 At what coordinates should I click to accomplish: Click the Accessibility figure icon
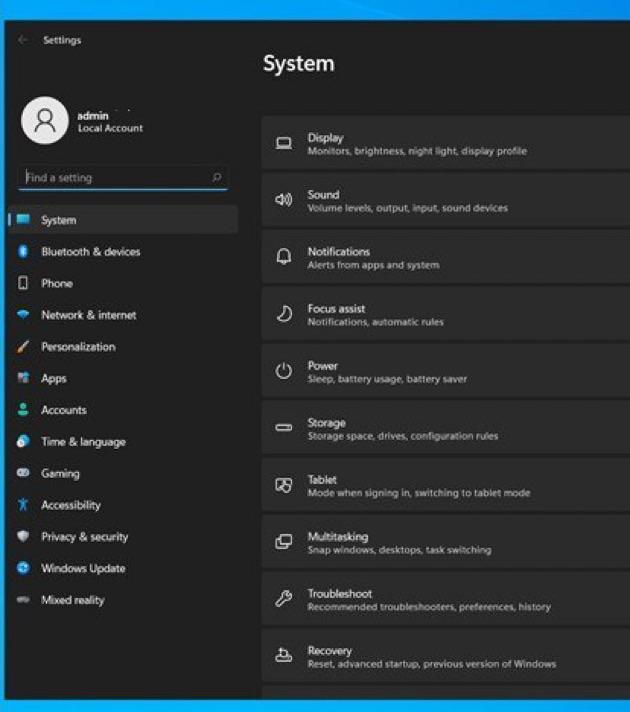[23, 504]
